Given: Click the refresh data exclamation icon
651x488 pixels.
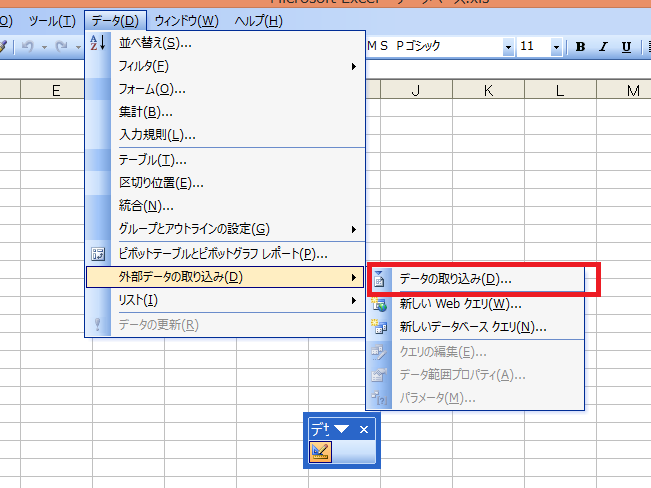Looking at the screenshot, I should [98, 324].
